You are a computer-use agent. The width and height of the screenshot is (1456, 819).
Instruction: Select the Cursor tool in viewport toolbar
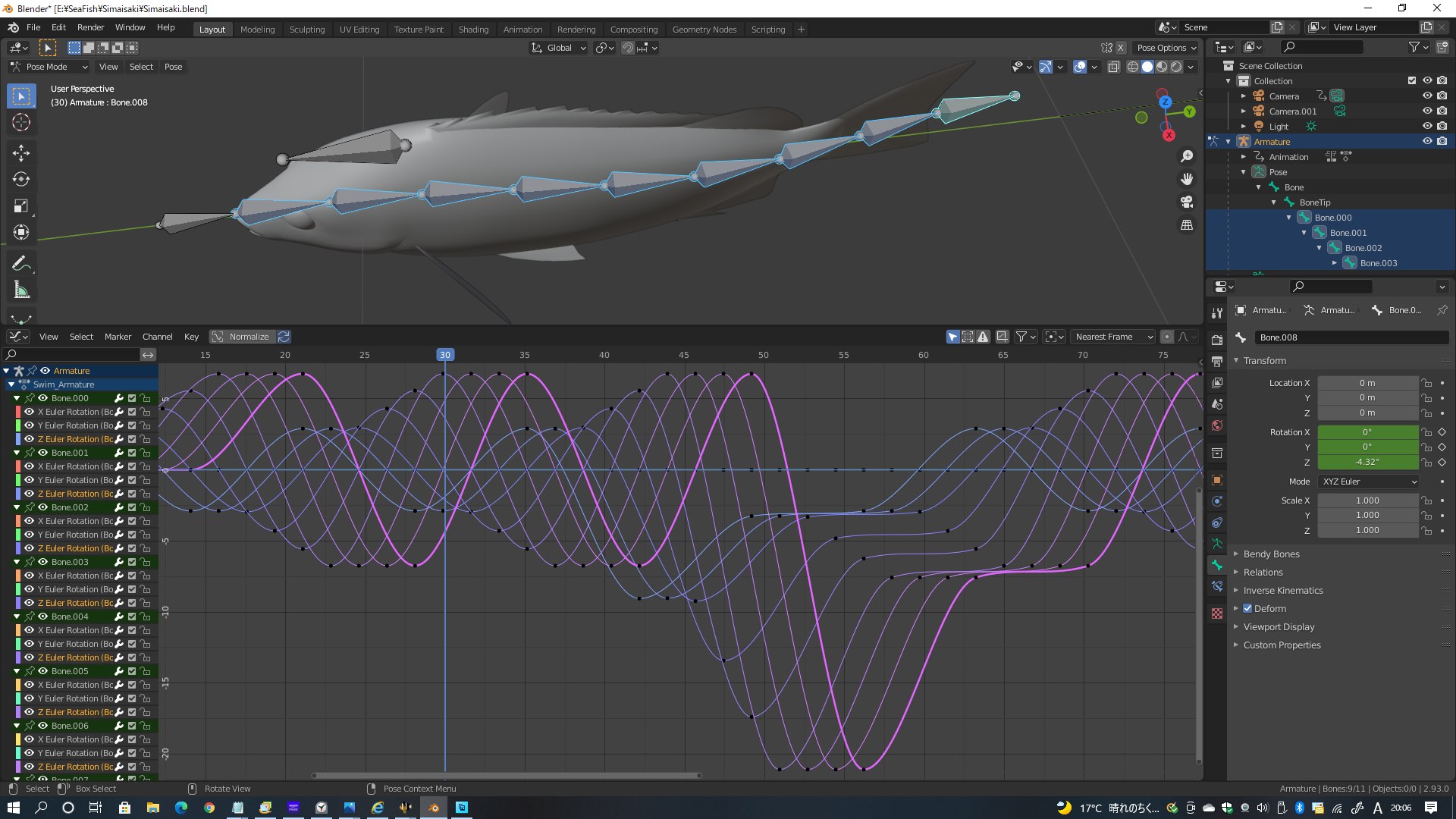pyautogui.click(x=21, y=122)
